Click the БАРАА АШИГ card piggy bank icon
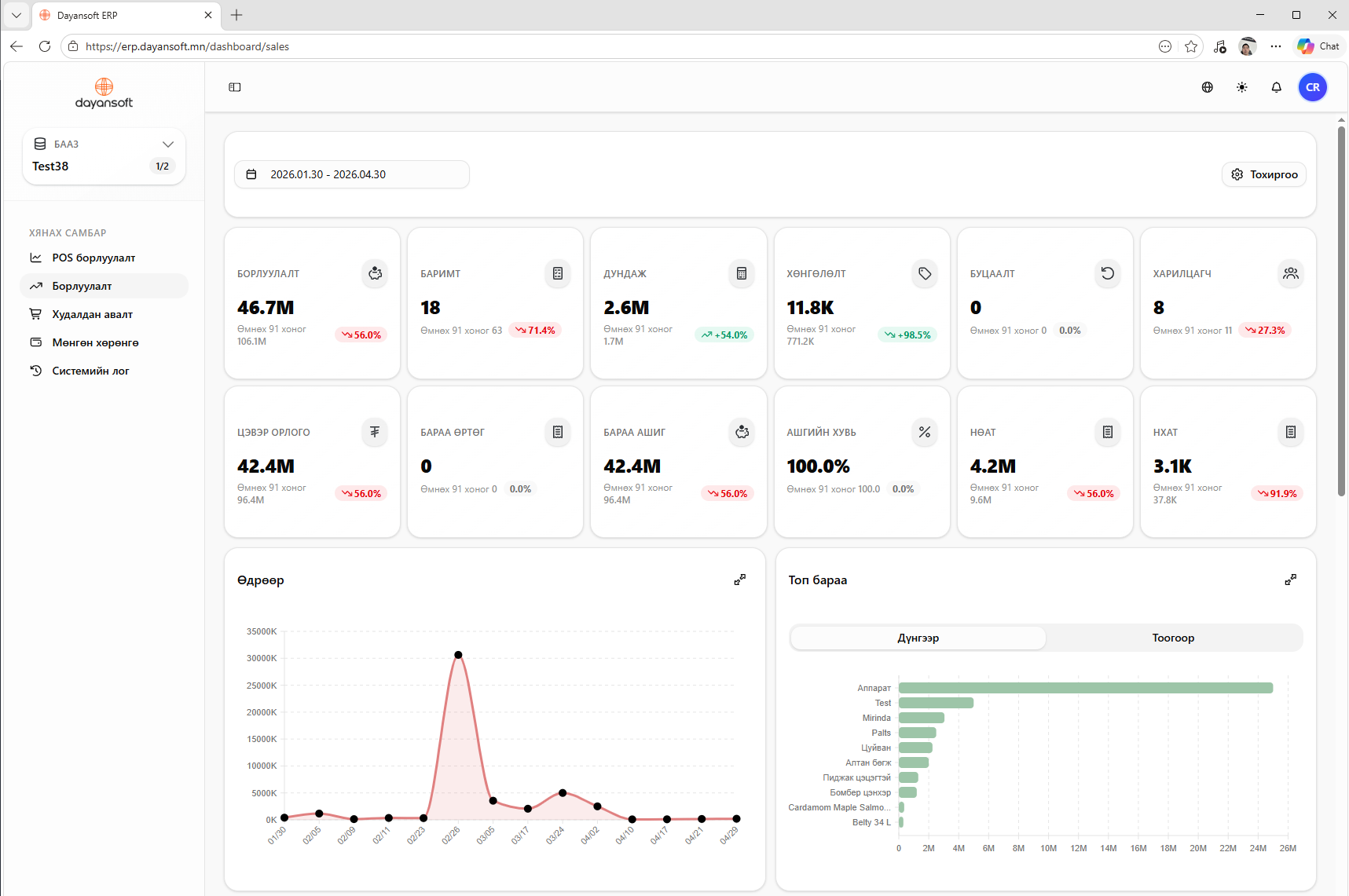The width and height of the screenshot is (1349, 896). (x=741, y=432)
